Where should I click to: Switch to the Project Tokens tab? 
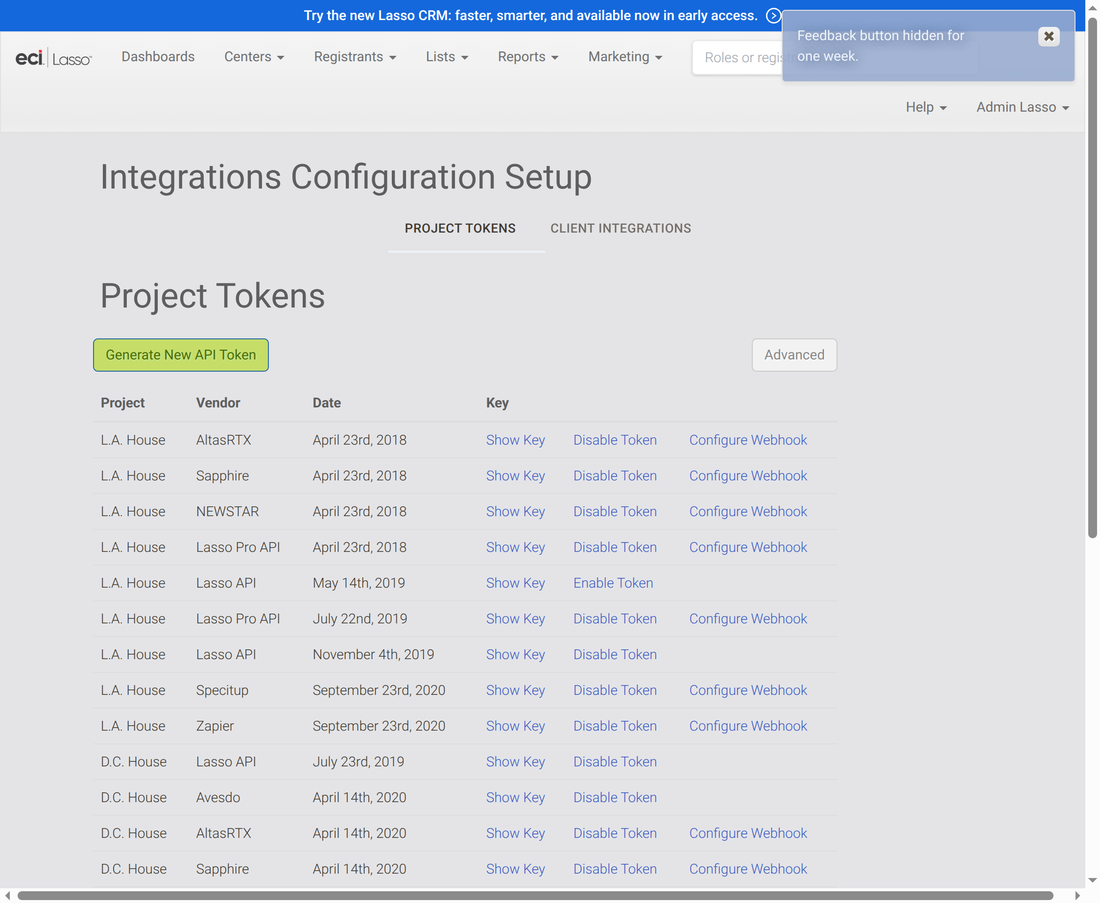(460, 229)
